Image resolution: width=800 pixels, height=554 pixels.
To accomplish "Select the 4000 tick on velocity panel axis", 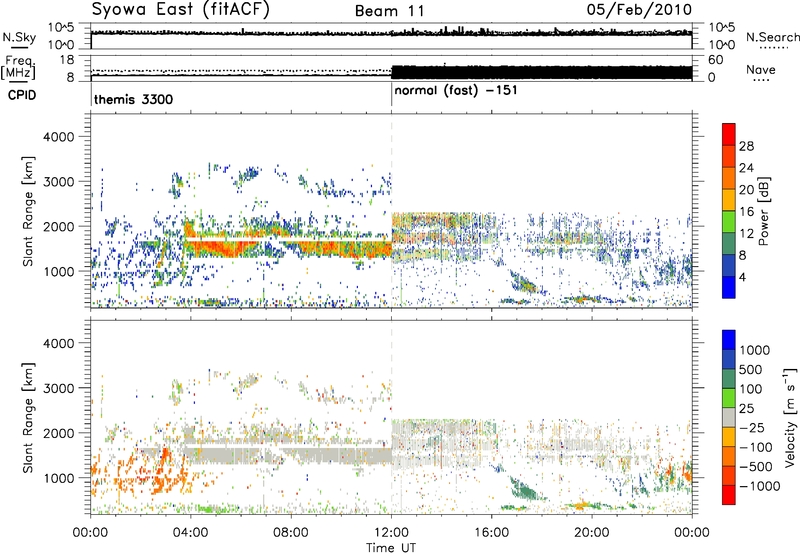I will coord(58,343).
